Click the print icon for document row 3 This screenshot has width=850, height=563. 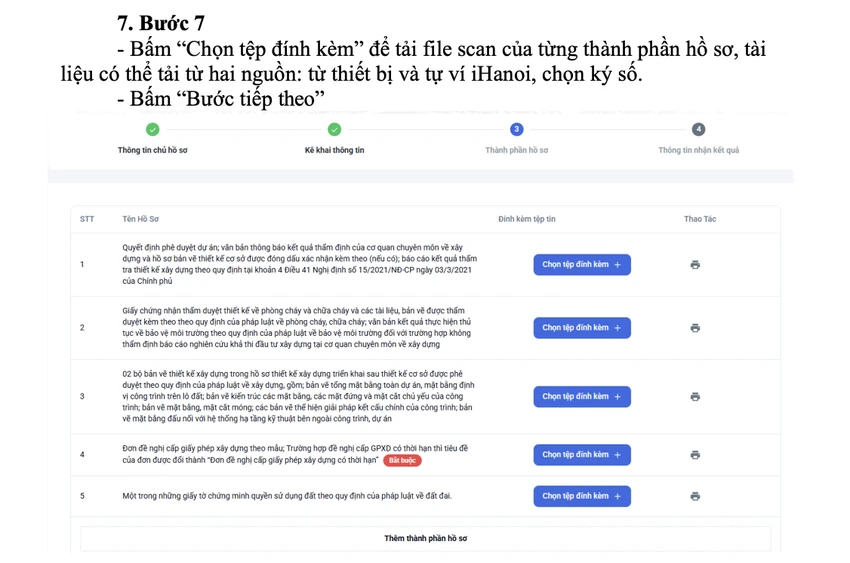[695, 397]
